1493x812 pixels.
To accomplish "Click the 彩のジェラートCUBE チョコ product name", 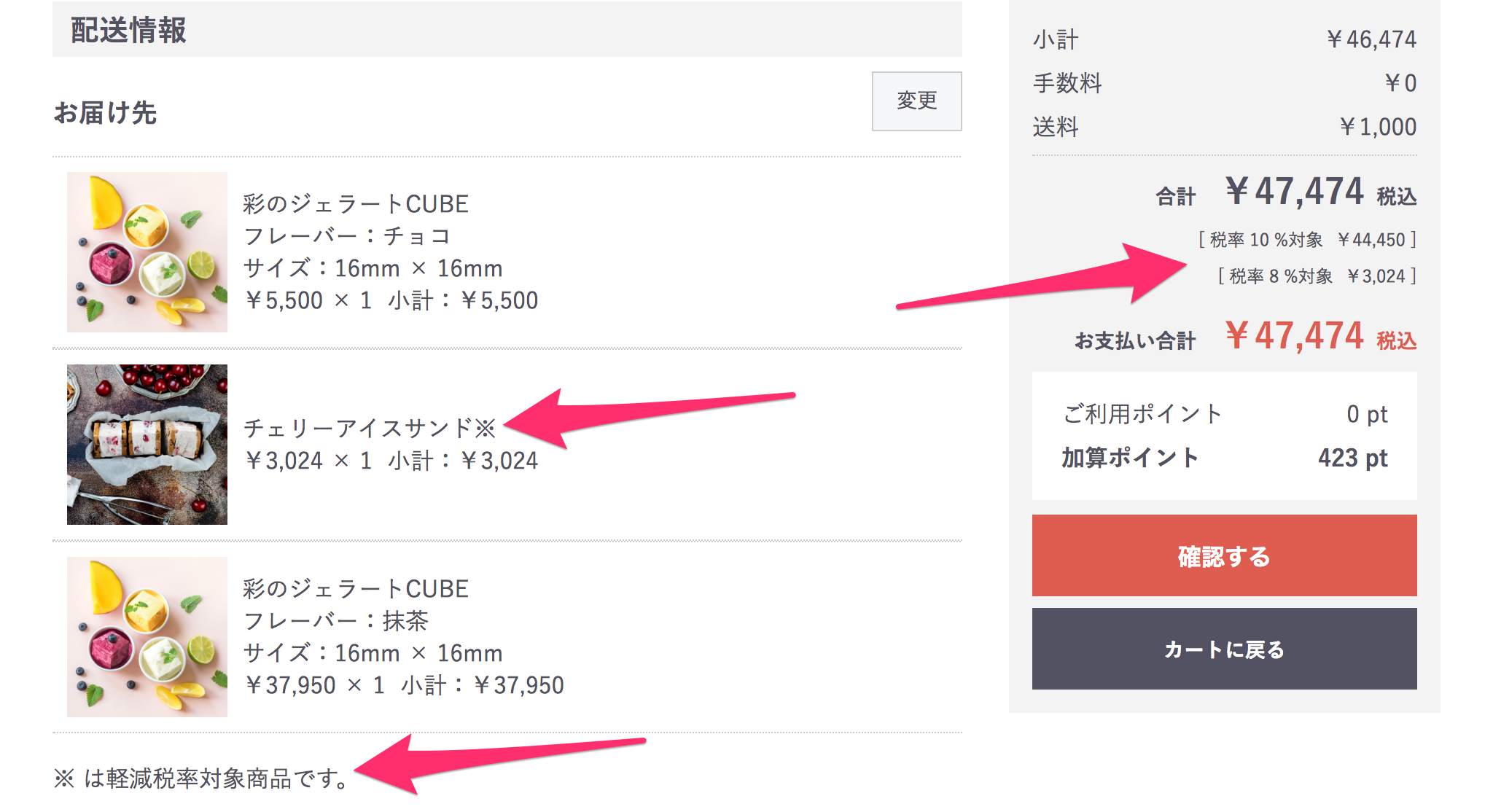I will tap(356, 204).
